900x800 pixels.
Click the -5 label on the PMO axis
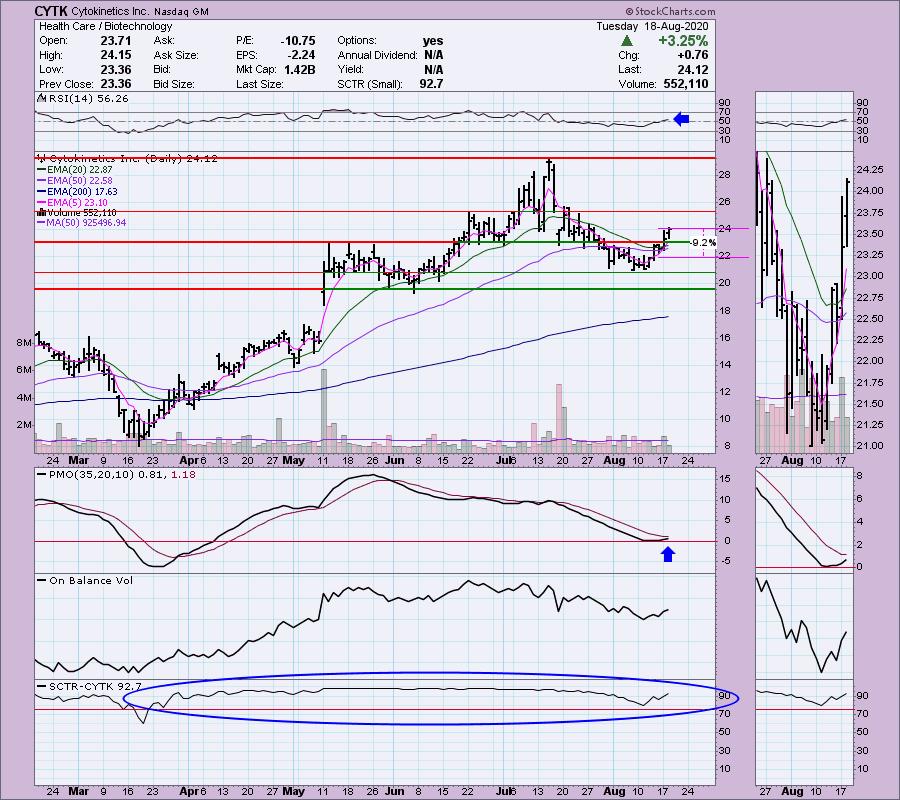(726, 561)
